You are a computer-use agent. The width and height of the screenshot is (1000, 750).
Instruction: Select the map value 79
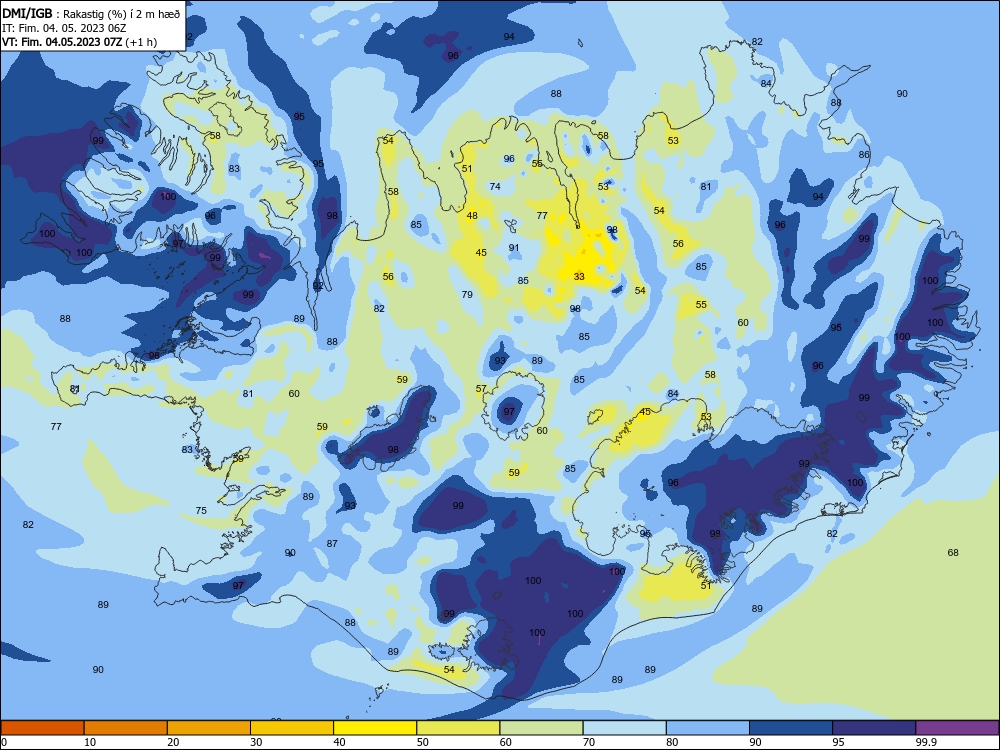pos(467,294)
